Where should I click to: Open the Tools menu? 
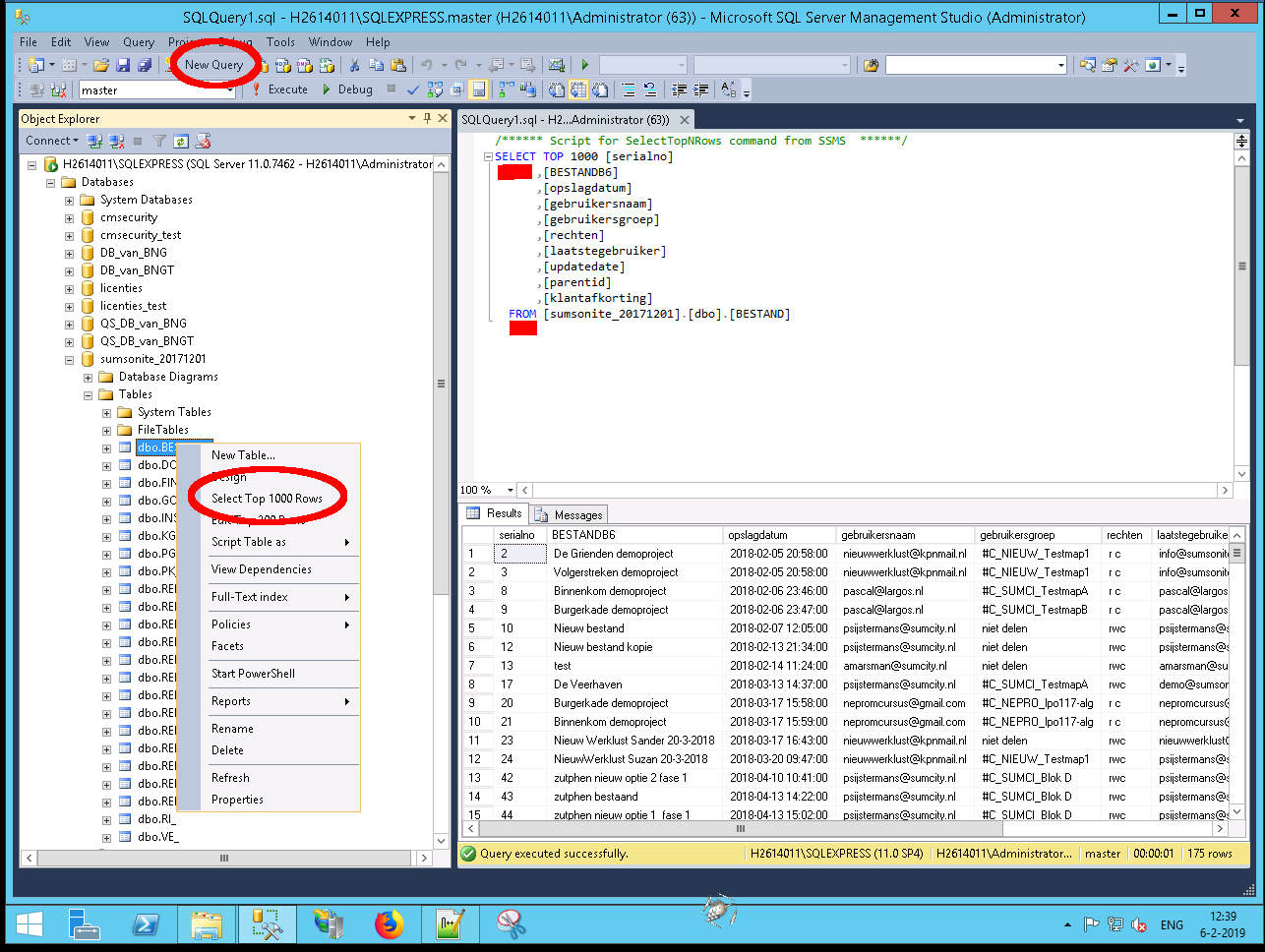pos(280,42)
